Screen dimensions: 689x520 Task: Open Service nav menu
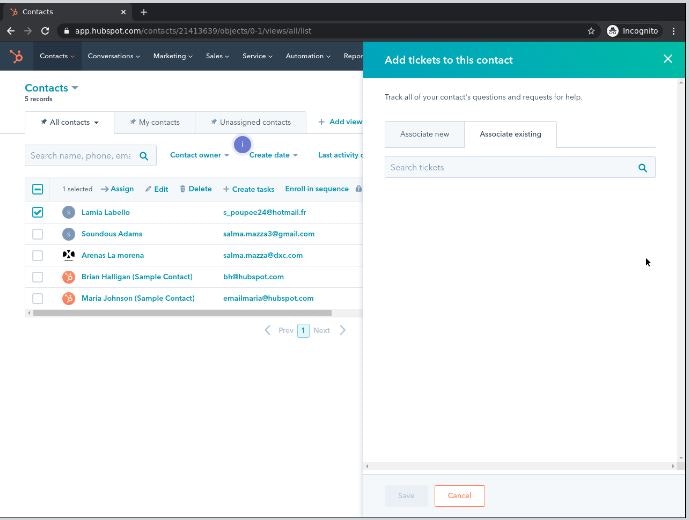257,56
